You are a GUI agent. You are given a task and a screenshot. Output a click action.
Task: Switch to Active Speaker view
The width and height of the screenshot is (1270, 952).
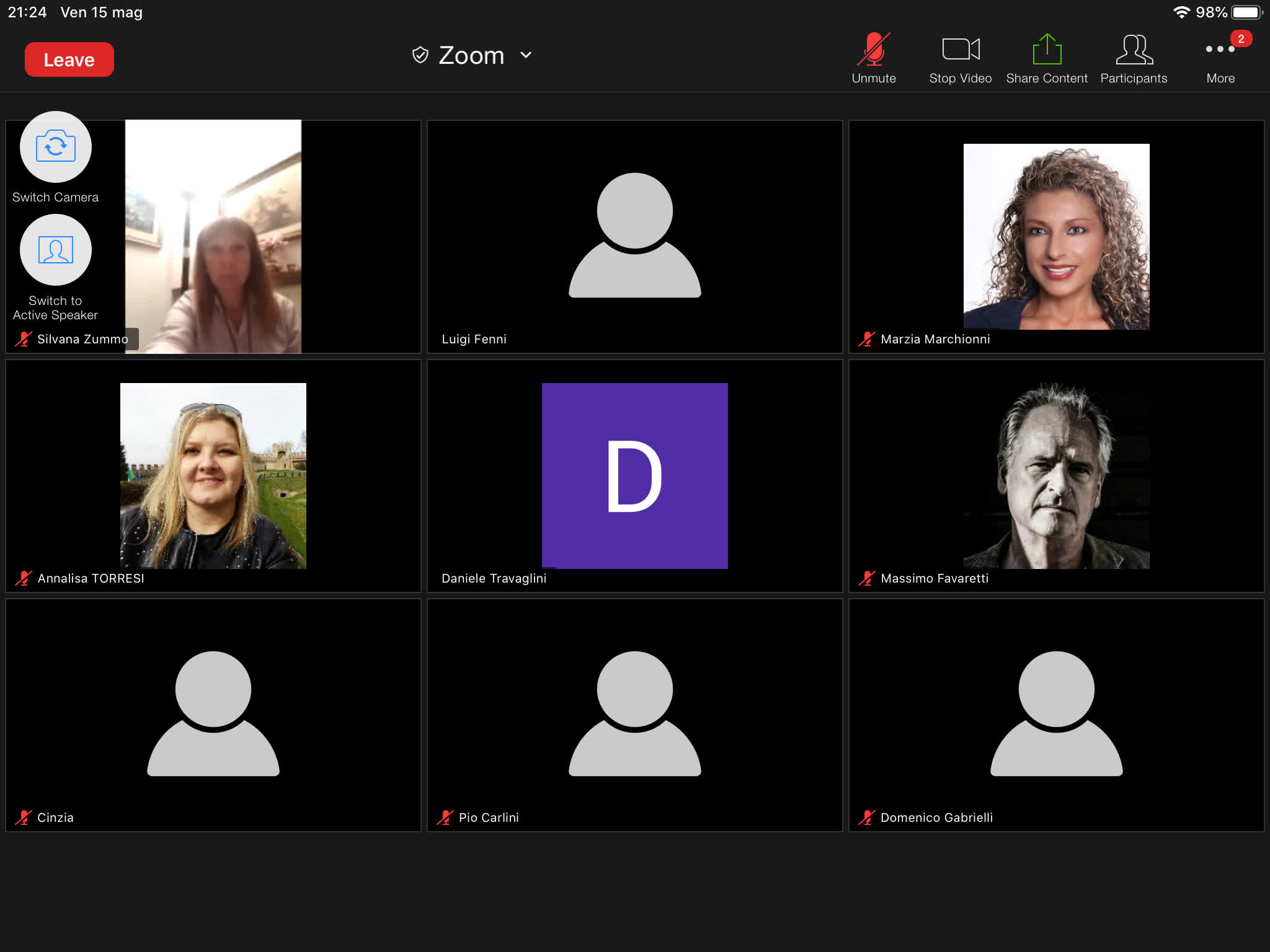(55, 250)
